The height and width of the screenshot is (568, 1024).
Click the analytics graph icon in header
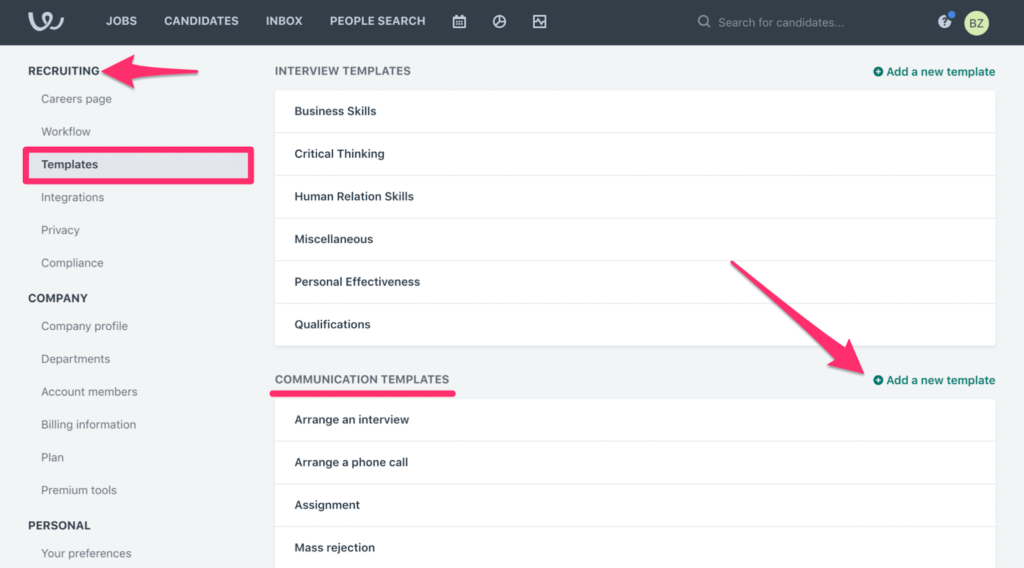pos(539,22)
